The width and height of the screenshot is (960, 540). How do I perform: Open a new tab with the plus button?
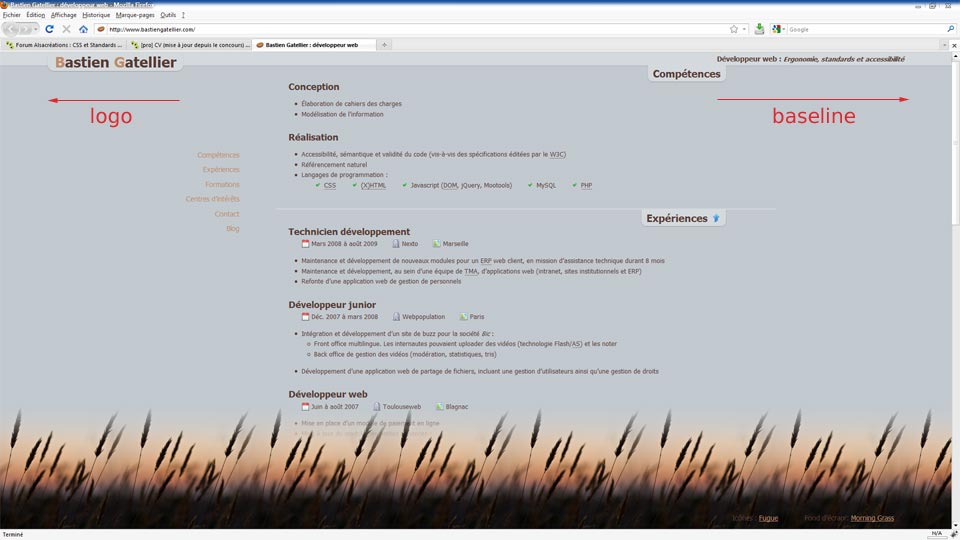click(x=384, y=45)
